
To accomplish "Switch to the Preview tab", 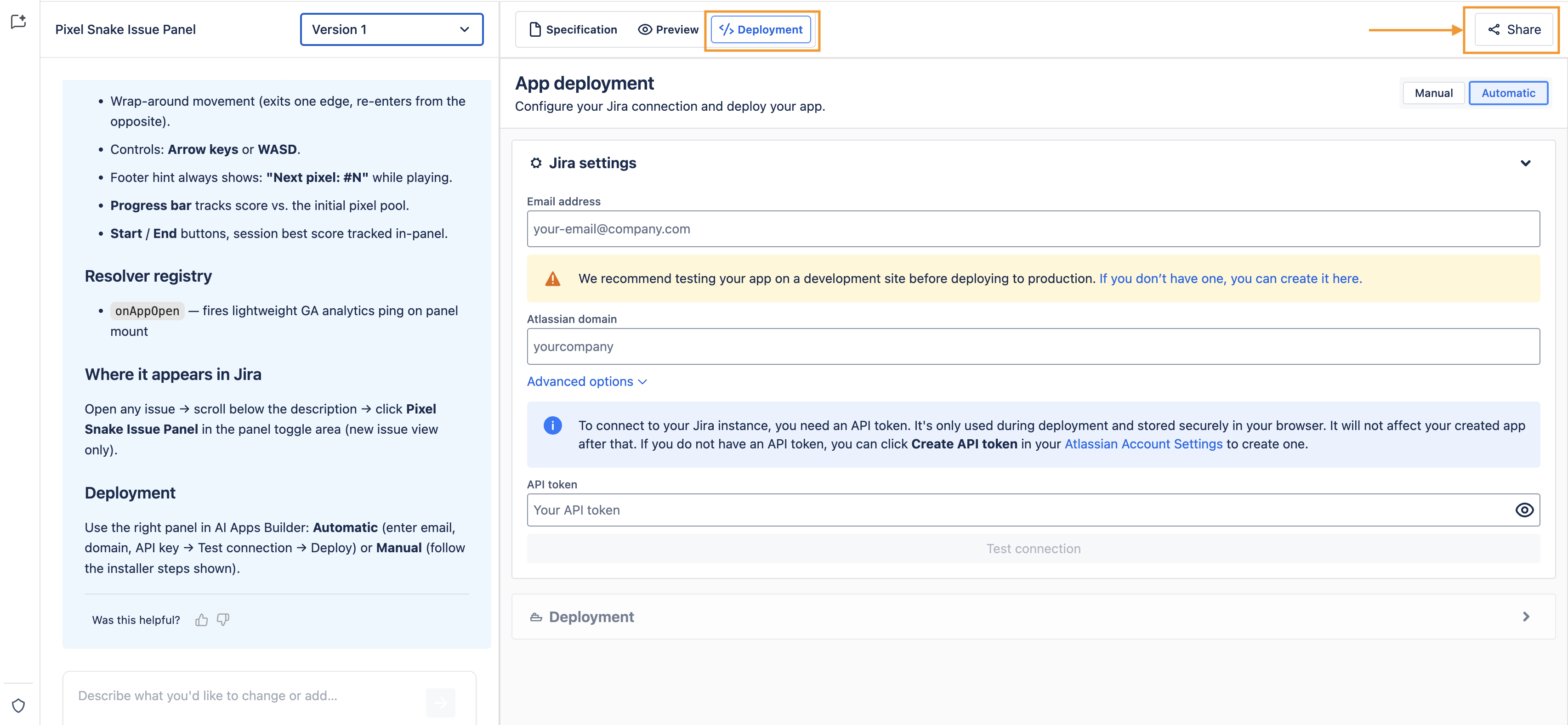I will click(668, 29).
